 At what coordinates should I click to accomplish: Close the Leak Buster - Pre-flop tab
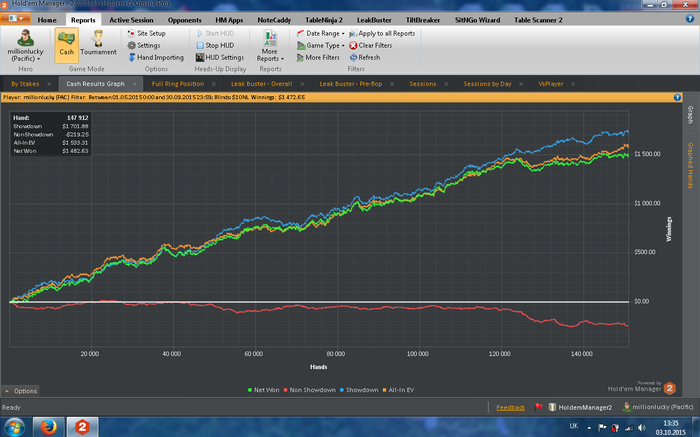pos(392,84)
